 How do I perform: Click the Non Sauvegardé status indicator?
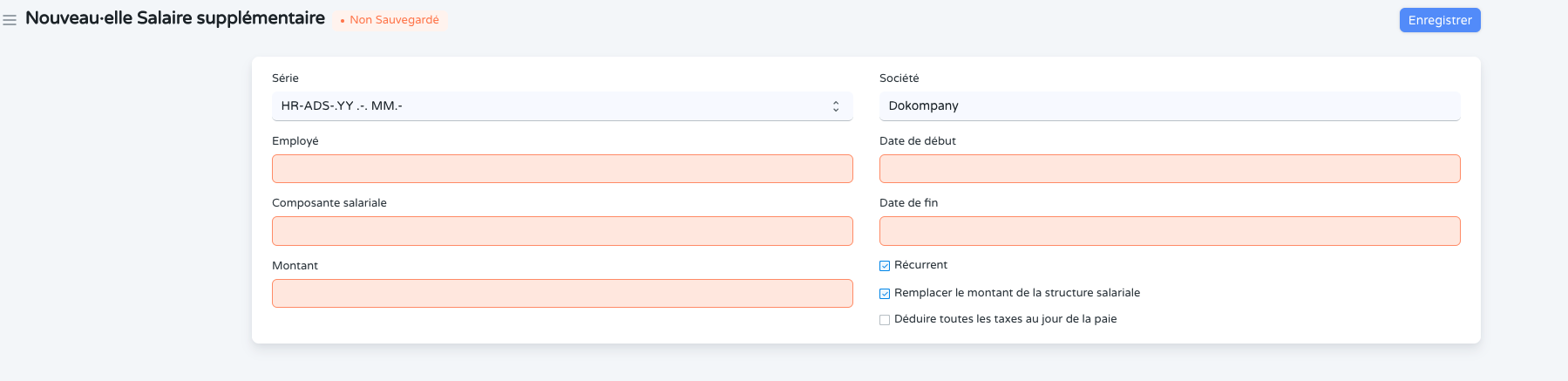click(390, 20)
